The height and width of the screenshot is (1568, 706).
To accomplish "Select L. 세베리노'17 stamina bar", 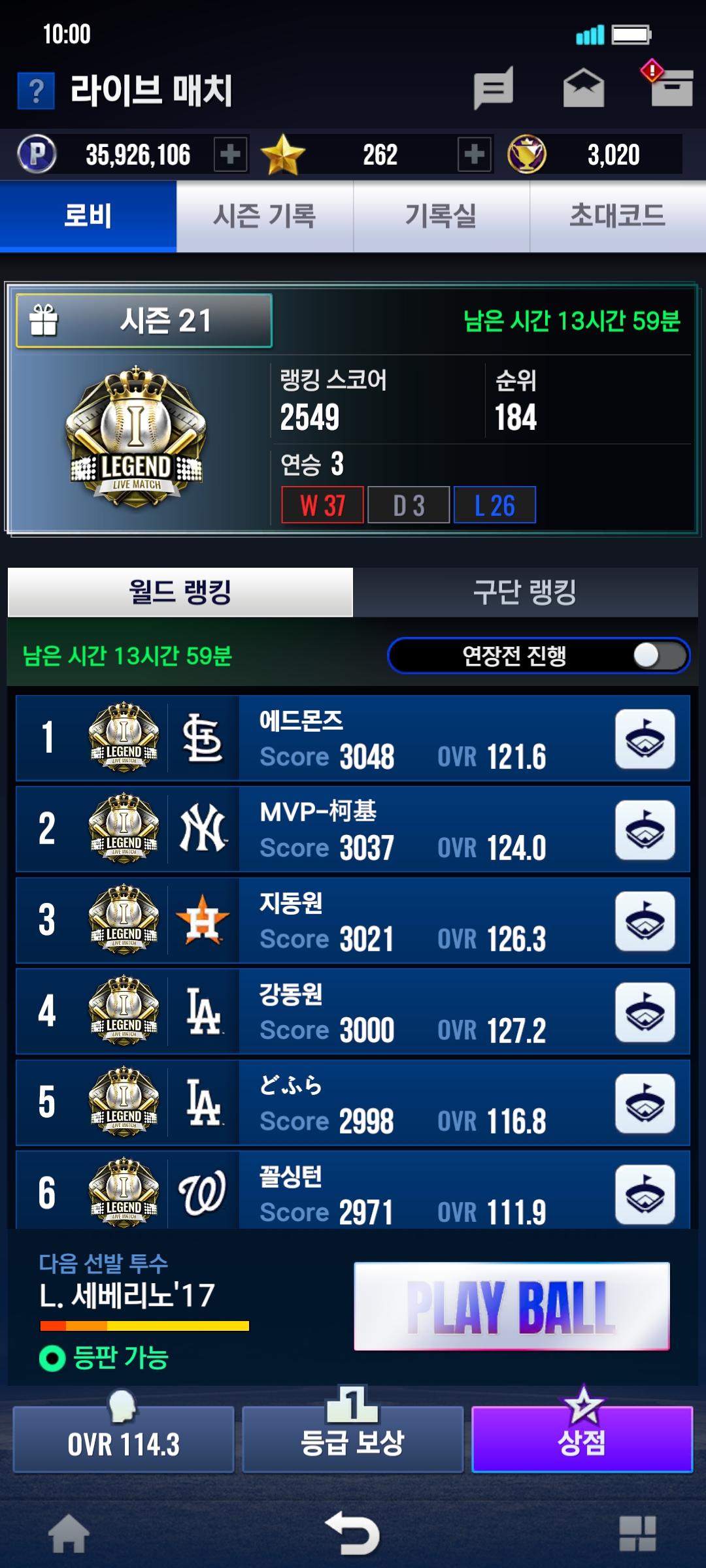I will [x=144, y=1326].
